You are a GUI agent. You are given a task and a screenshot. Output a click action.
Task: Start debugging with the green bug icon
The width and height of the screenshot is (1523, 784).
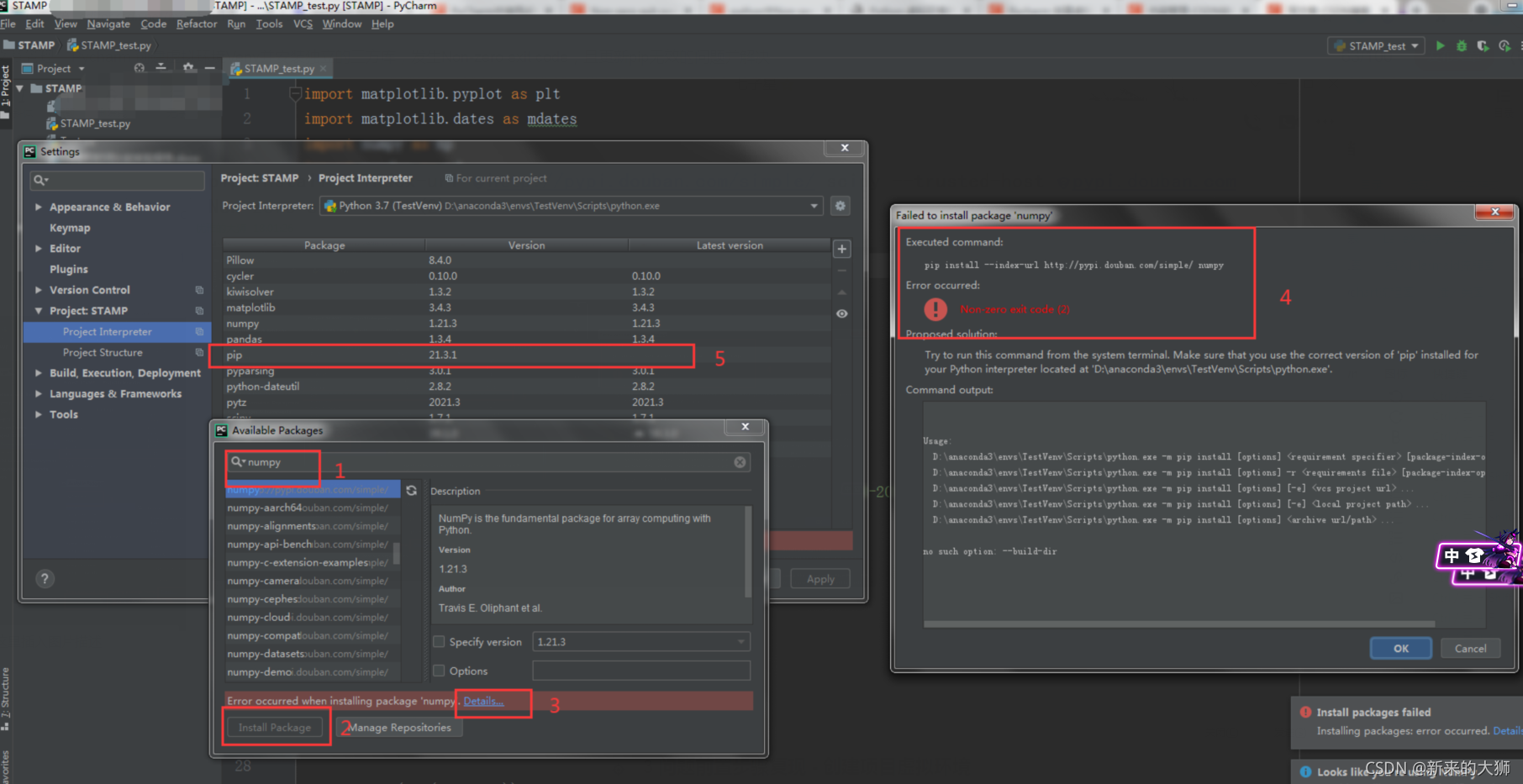1462,46
